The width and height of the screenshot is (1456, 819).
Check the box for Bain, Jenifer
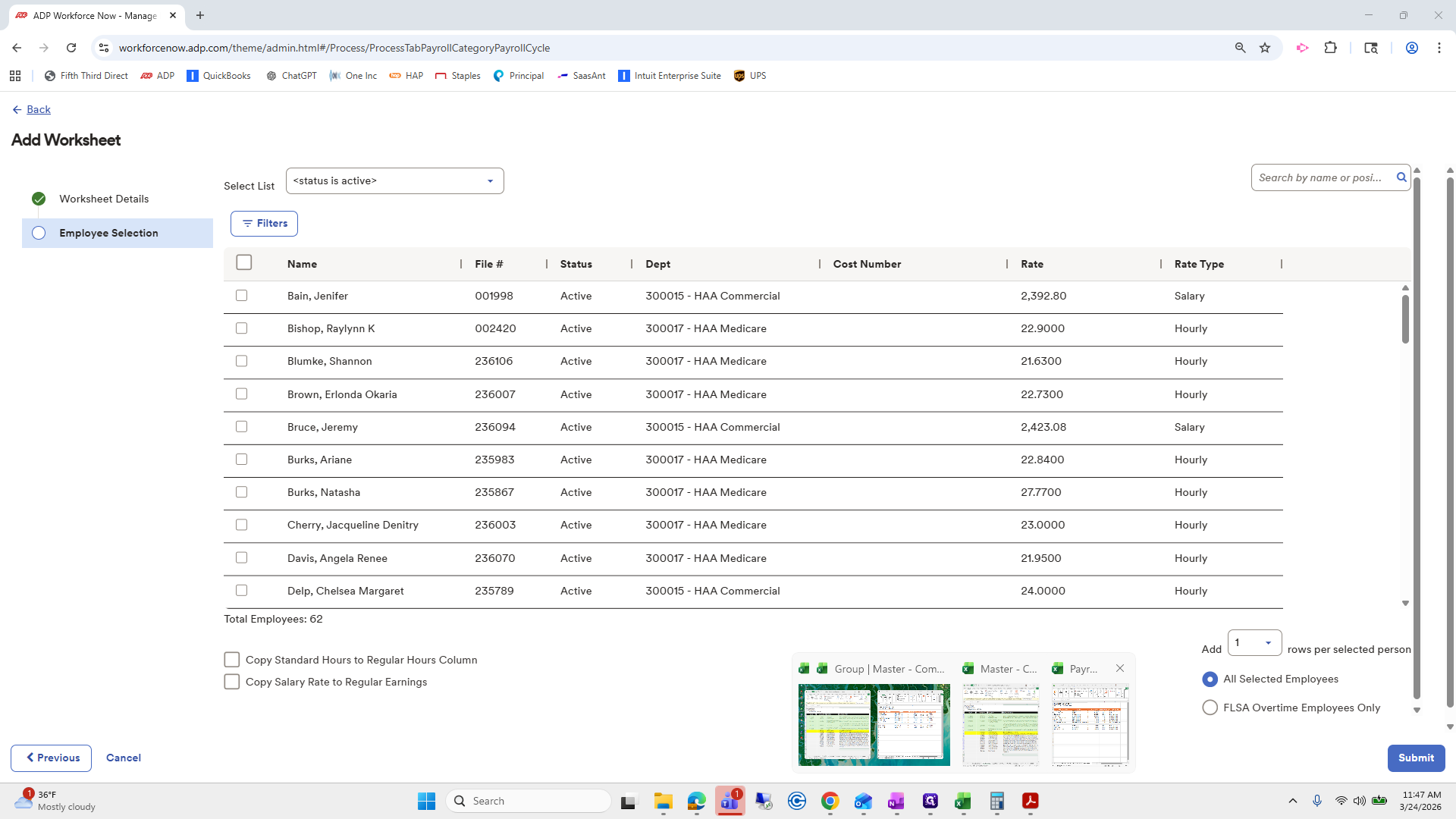click(241, 296)
